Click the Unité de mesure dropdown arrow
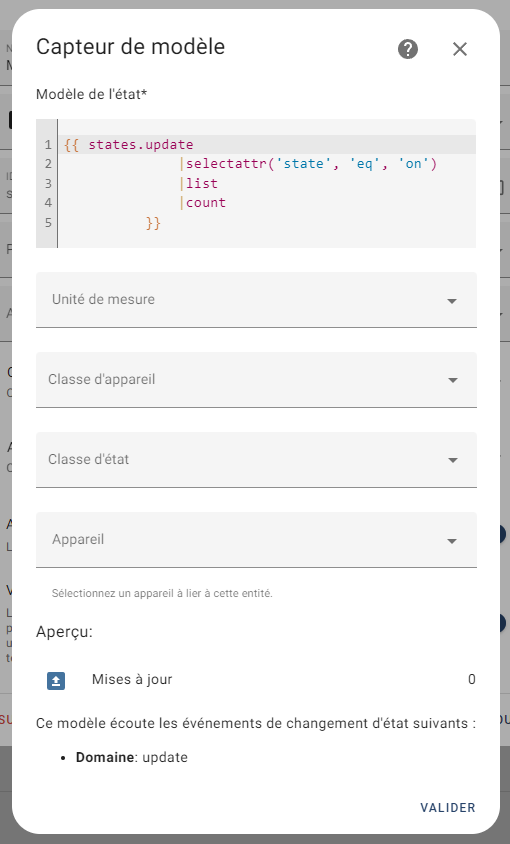The width and height of the screenshot is (510, 844). [x=452, y=301]
